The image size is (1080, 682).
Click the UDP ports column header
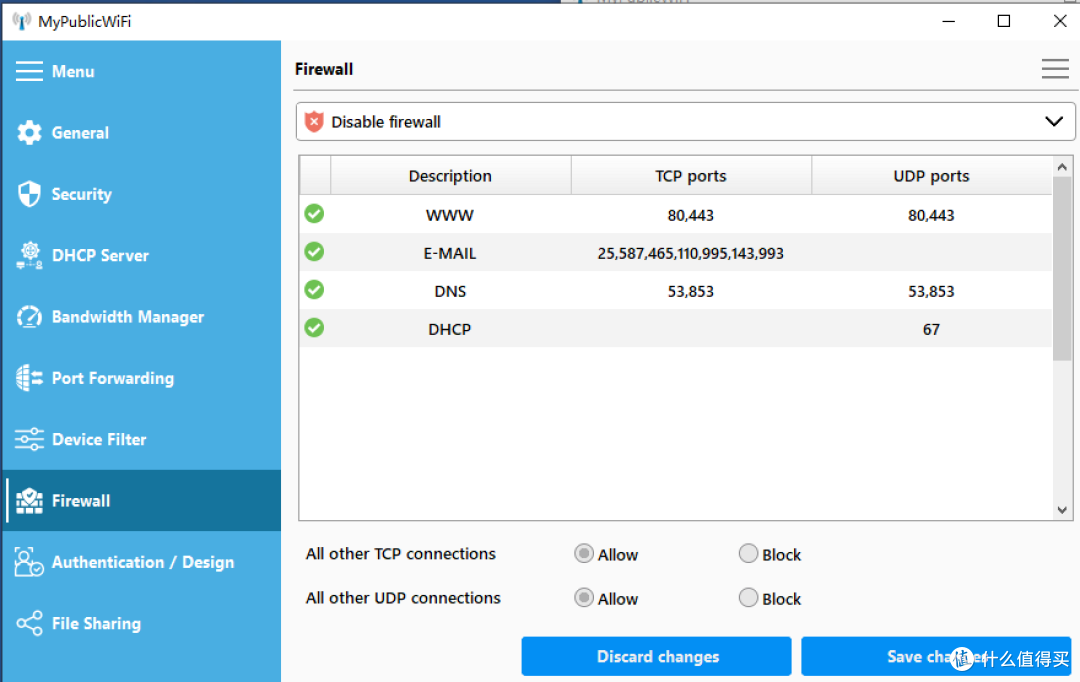click(931, 176)
